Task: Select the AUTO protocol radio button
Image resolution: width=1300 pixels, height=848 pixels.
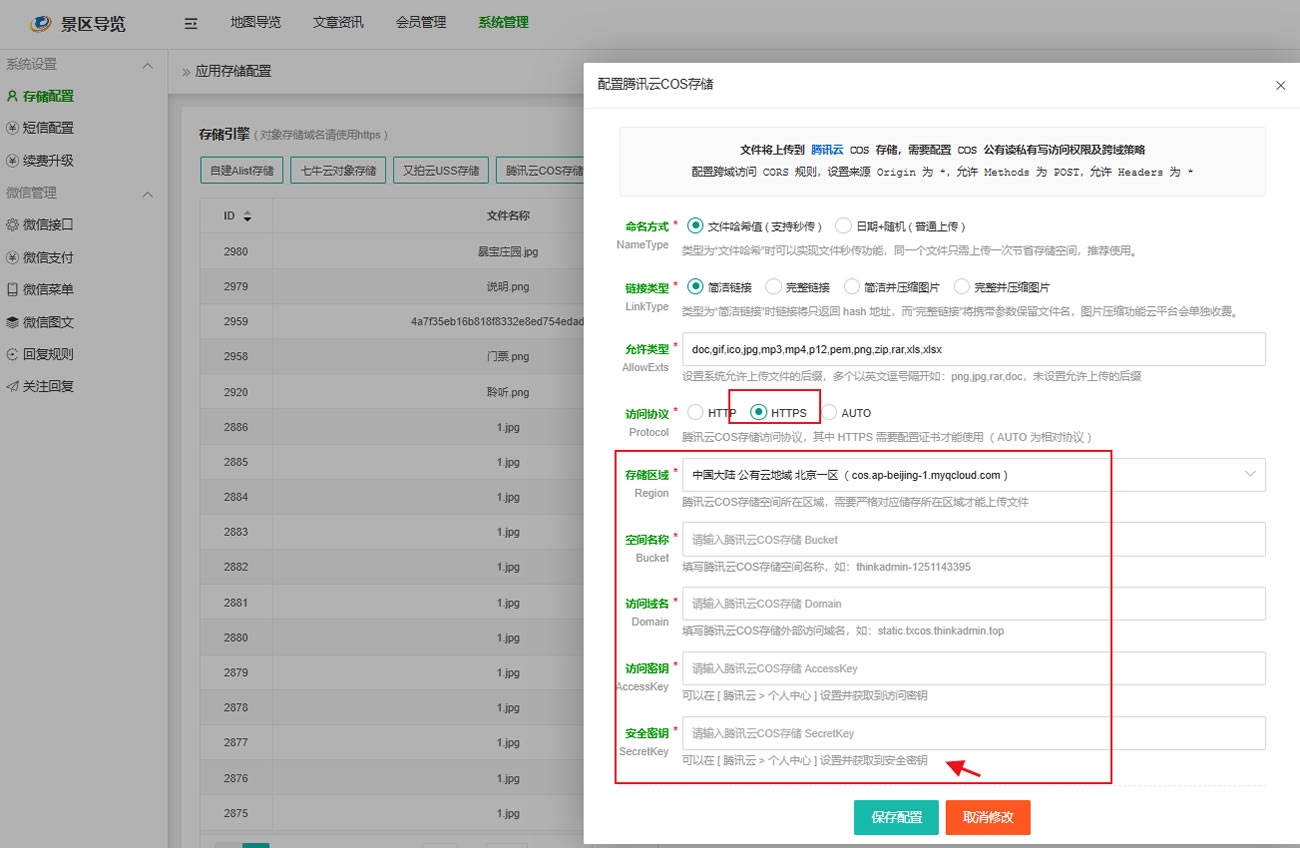Action: [x=829, y=412]
